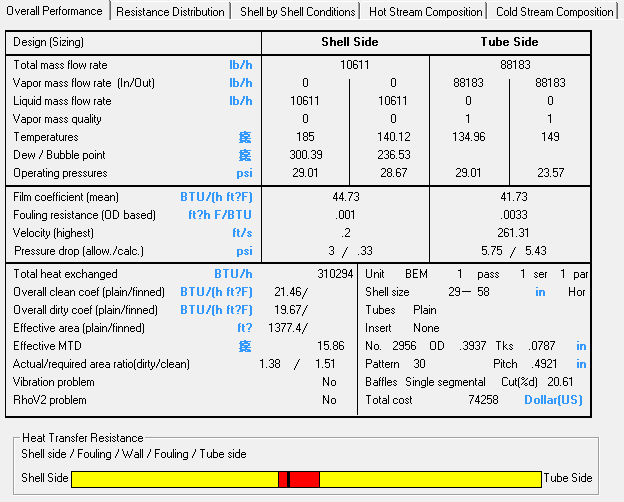Click the BTU/h unit for Total heat exchanged
Image resolution: width=624 pixels, height=502 pixels.
(x=233, y=274)
